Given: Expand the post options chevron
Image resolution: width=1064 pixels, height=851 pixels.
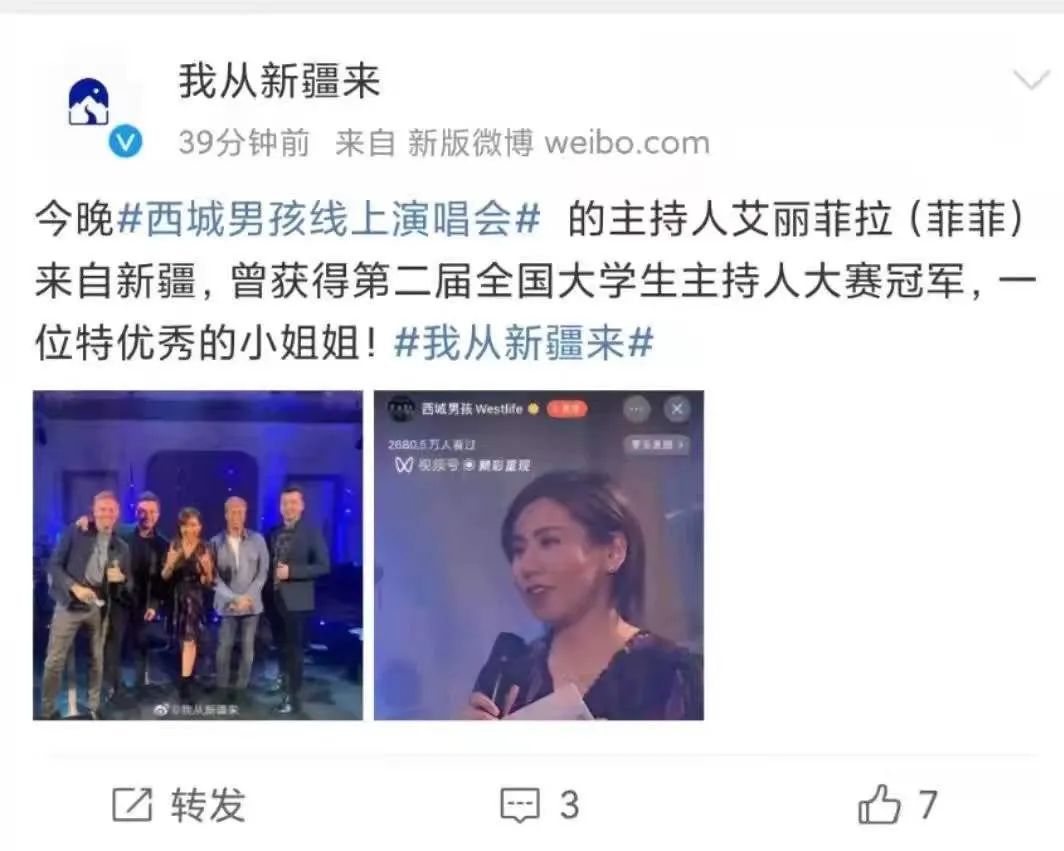Looking at the screenshot, I should tap(1031, 80).
